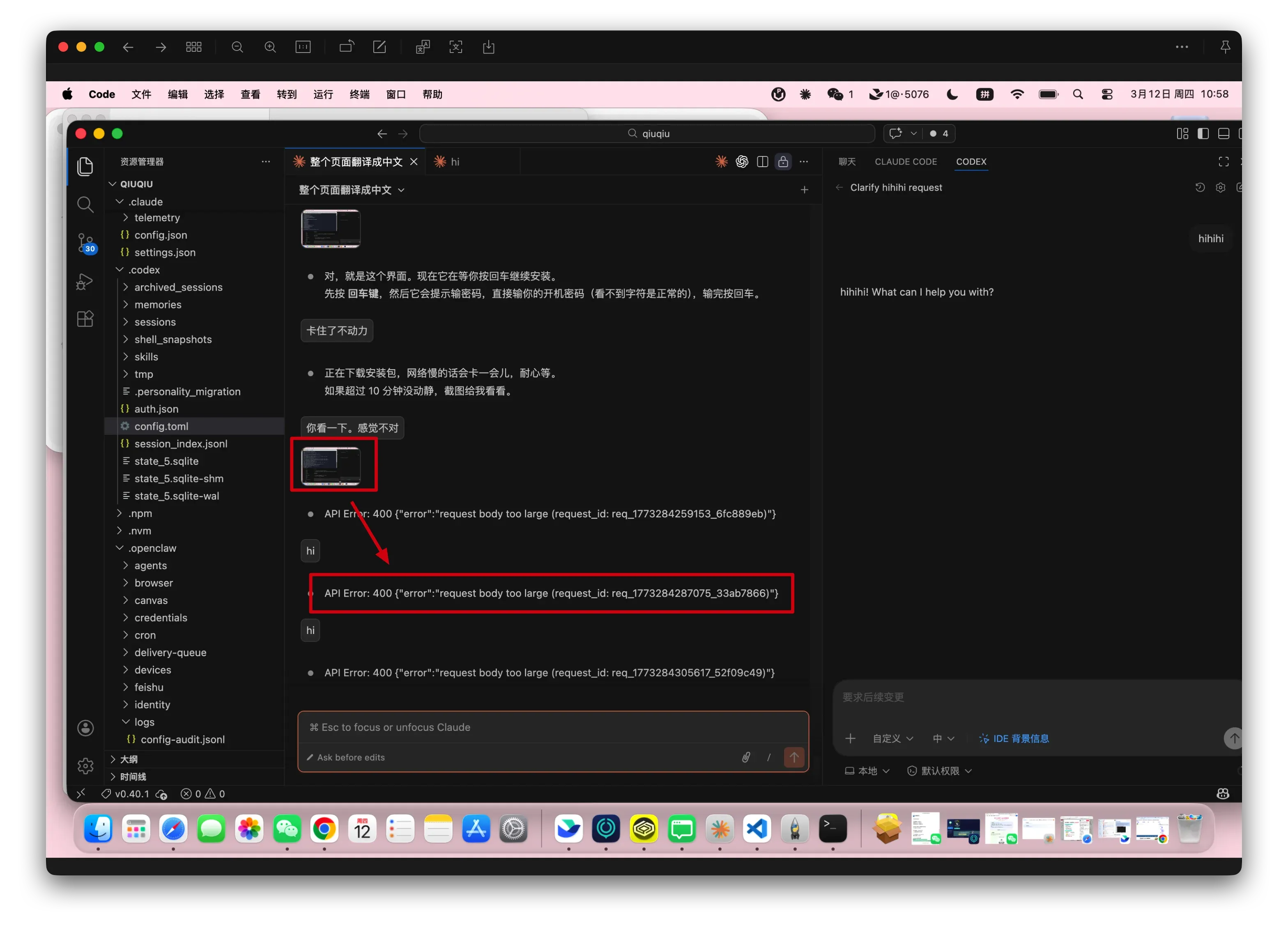Open Terminal from the Dock
The image size is (1288, 937).
click(x=833, y=829)
